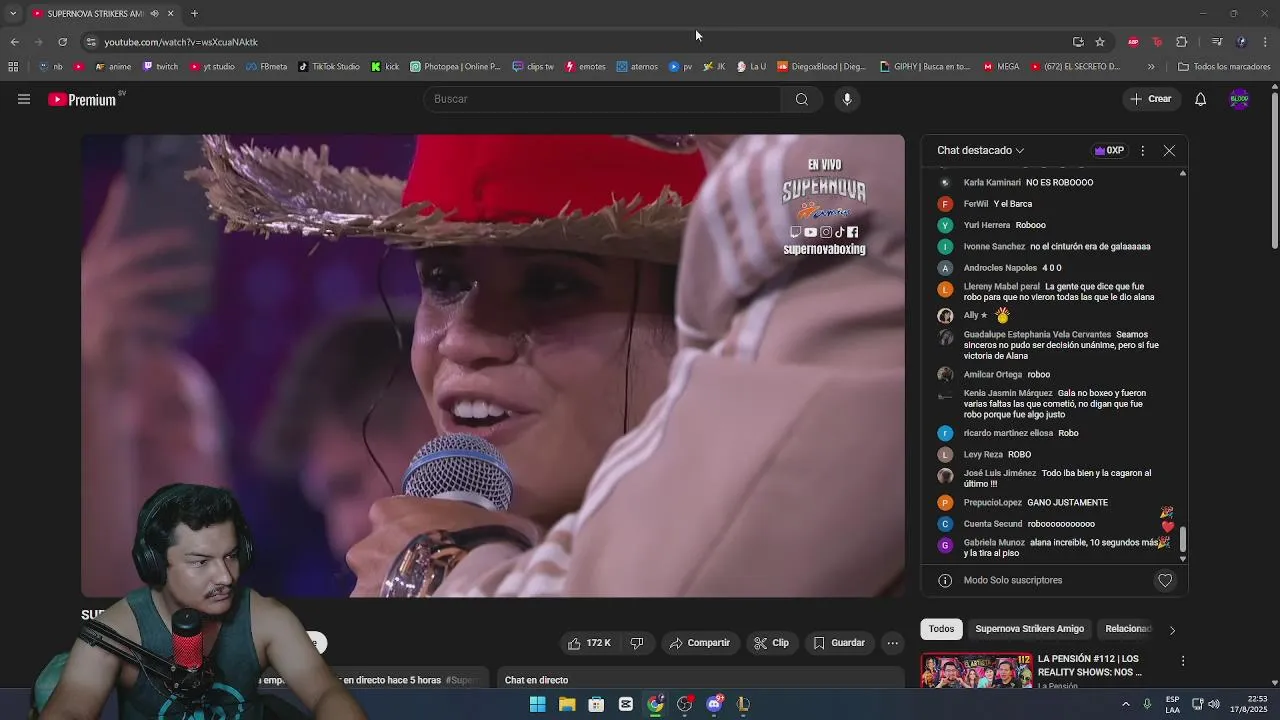Image resolution: width=1280 pixels, height=720 pixels.
Task: Open more actions ellipsis under video
Action: pos(893,643)
